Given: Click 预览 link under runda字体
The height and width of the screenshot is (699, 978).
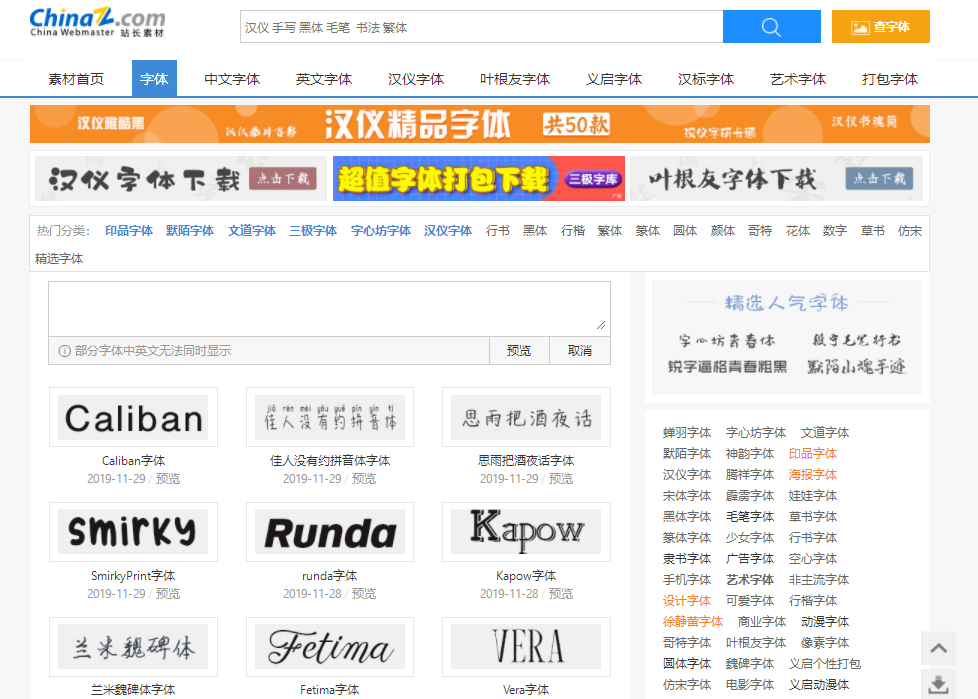Looking at the screenshot, I should pos(364,593).
